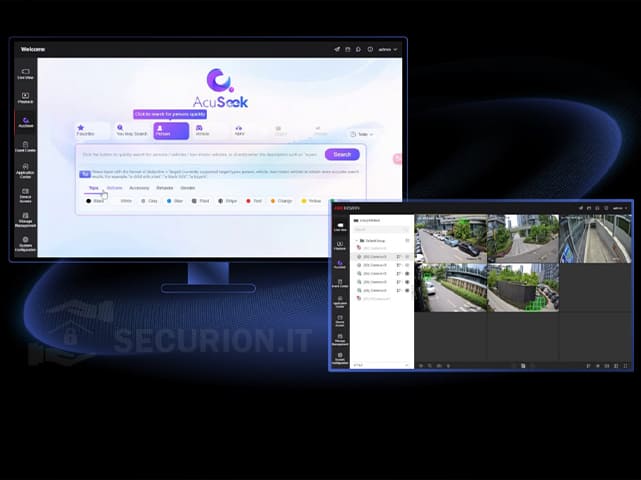Choose the Gray color option
641x480 pixels.
[x=149, y=201]
